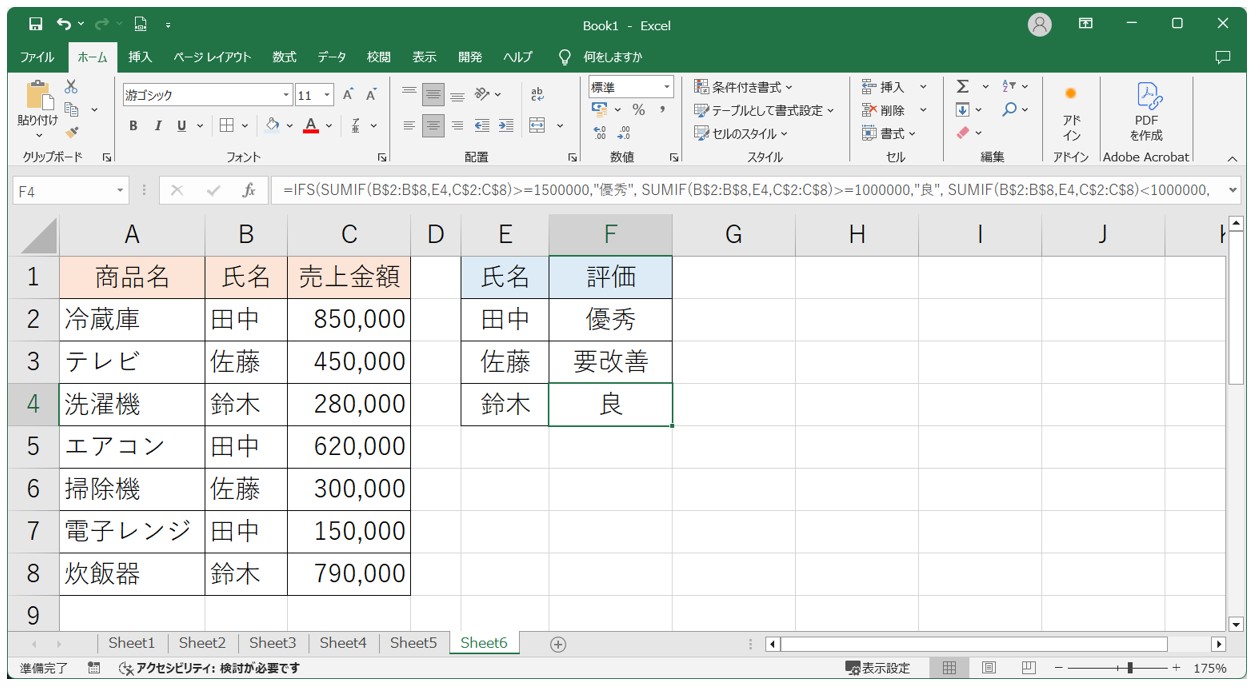Viewport: 1254px width, 687px height.
Task: Open the font size 11 dropdown
Action: coord(329,95)
